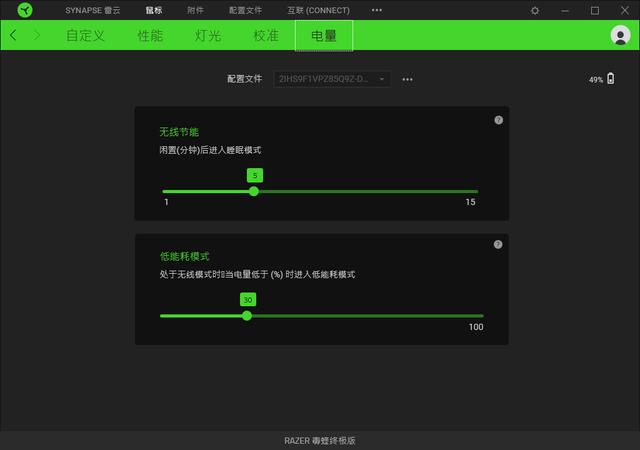Open the 配置文件 profile dropdown

tap(332, 79)
